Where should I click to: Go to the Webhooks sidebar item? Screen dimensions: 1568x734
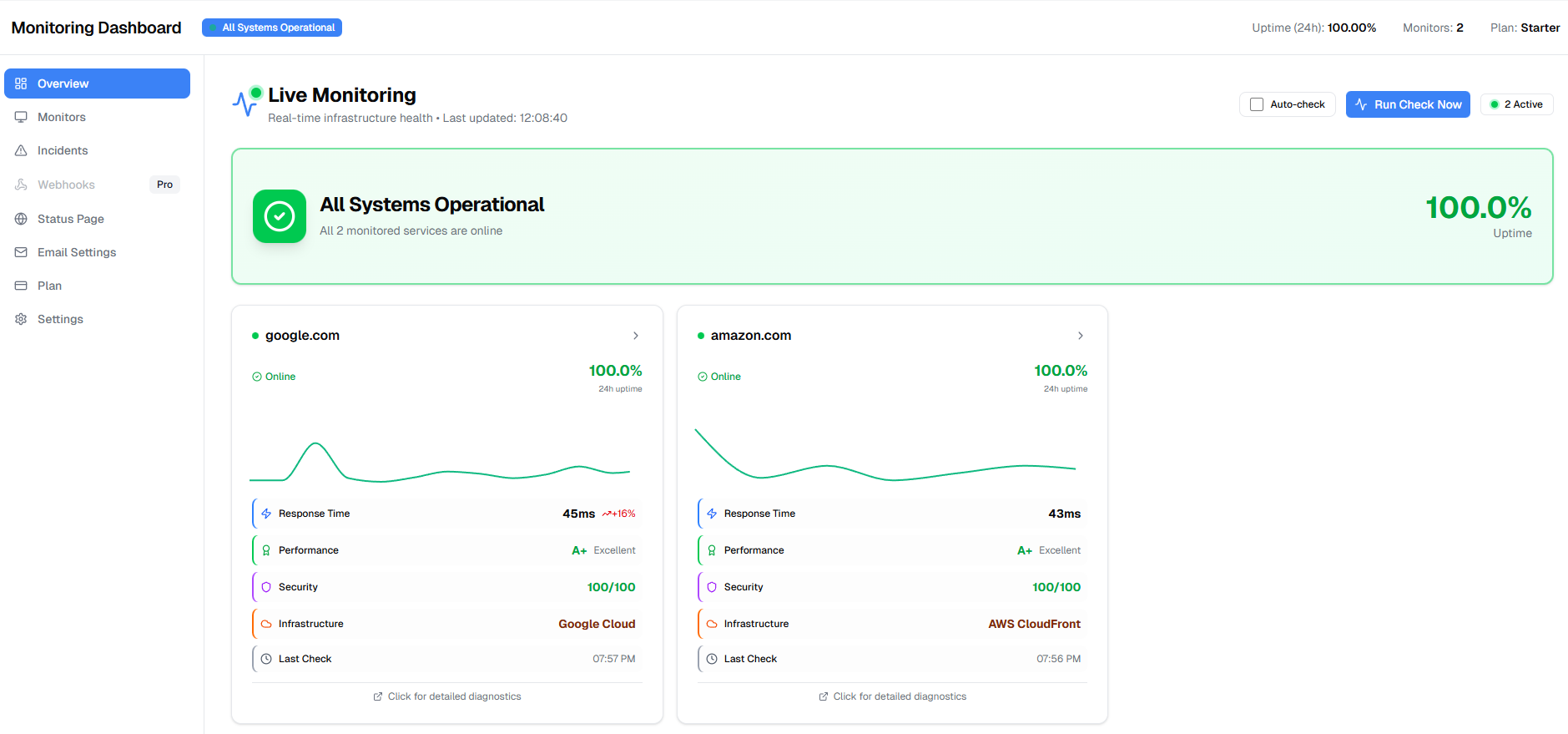(66, 185)
